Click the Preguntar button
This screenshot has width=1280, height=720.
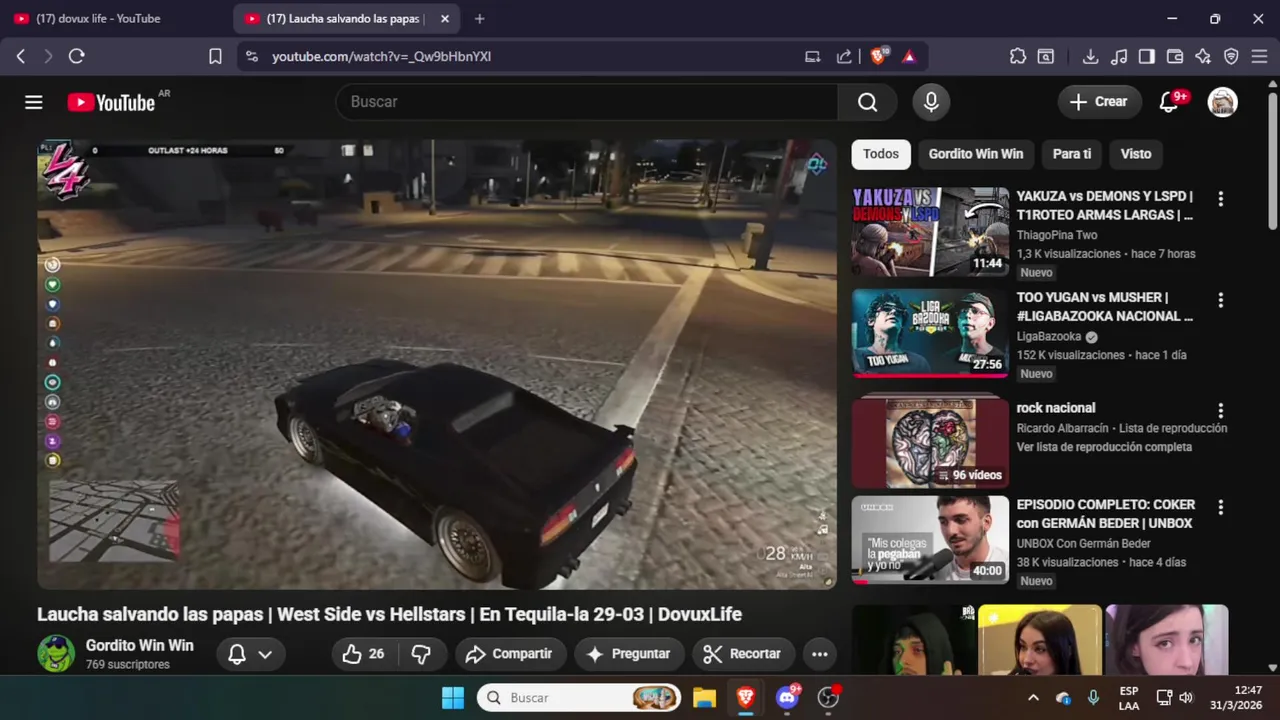[629, 654]
